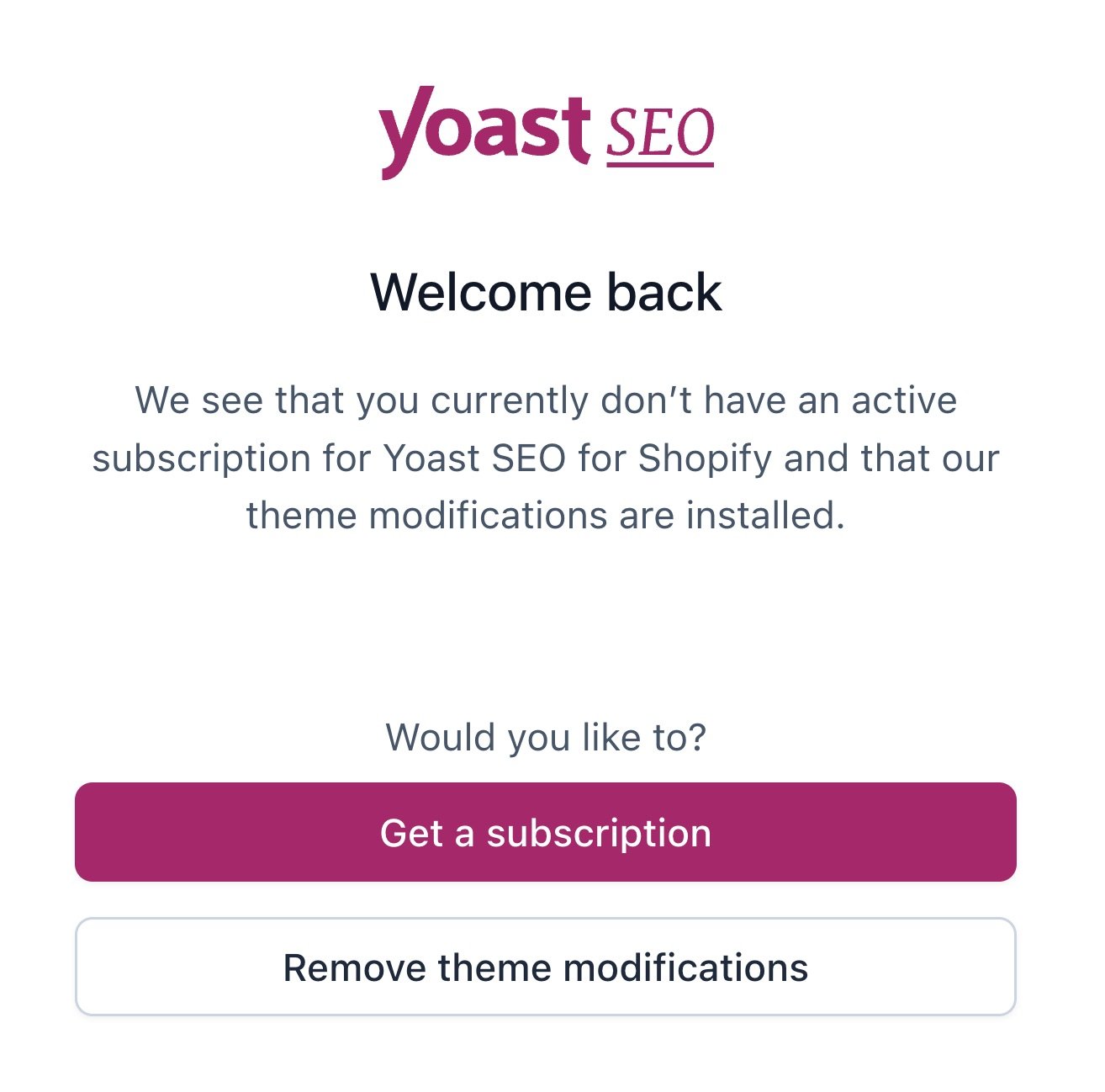
Task: Click 'Remove theme modifications' label text
Action: (546, 967)
